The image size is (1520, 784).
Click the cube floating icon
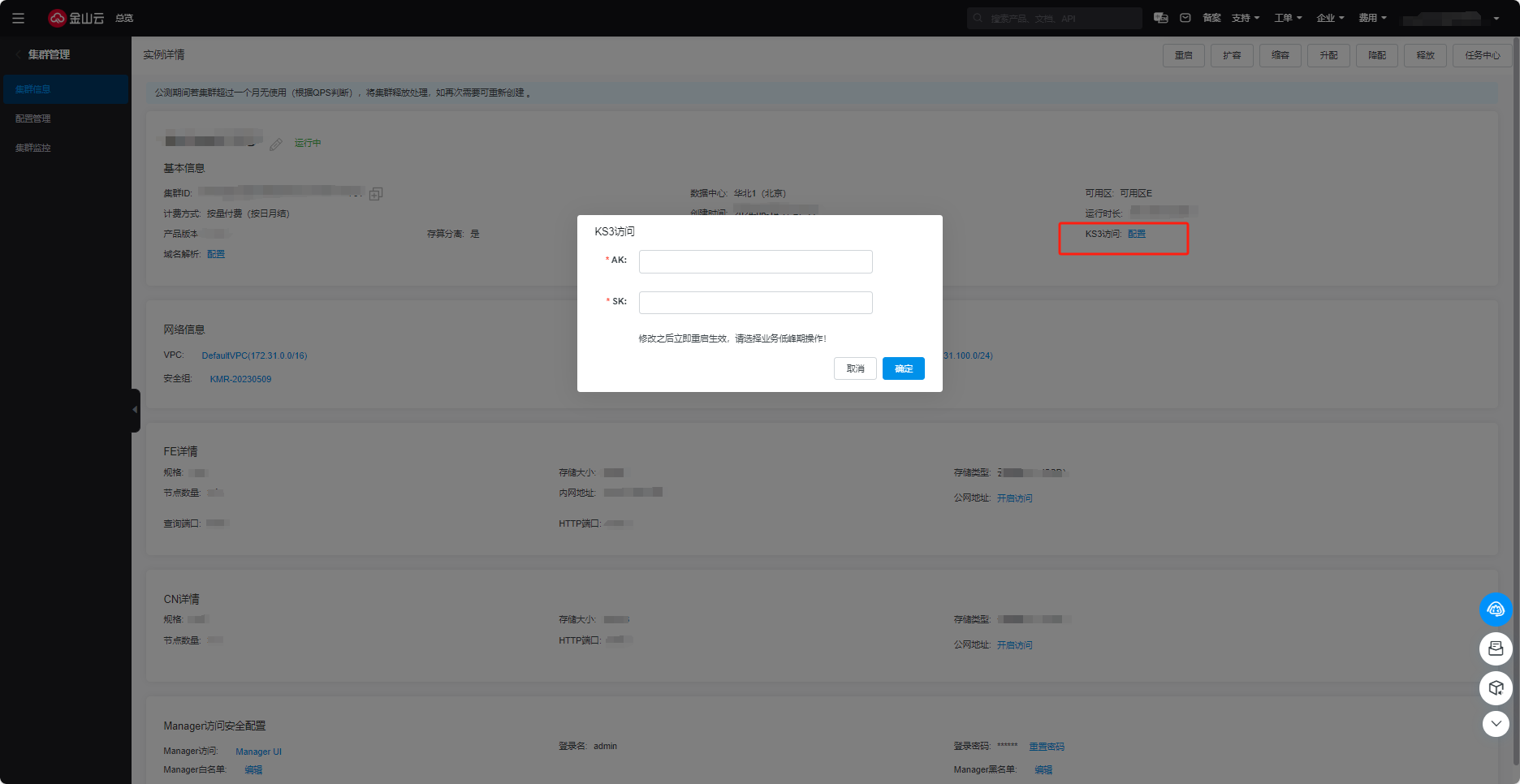coord(1496,688)
